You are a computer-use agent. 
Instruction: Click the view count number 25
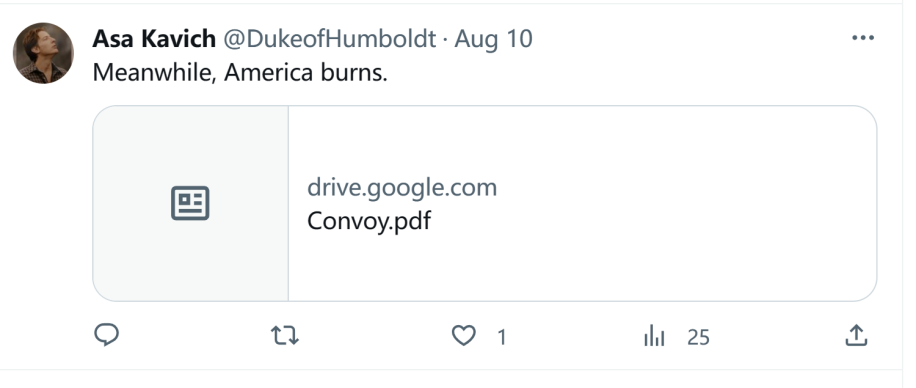pyautogui.click(x=698, y=337)
